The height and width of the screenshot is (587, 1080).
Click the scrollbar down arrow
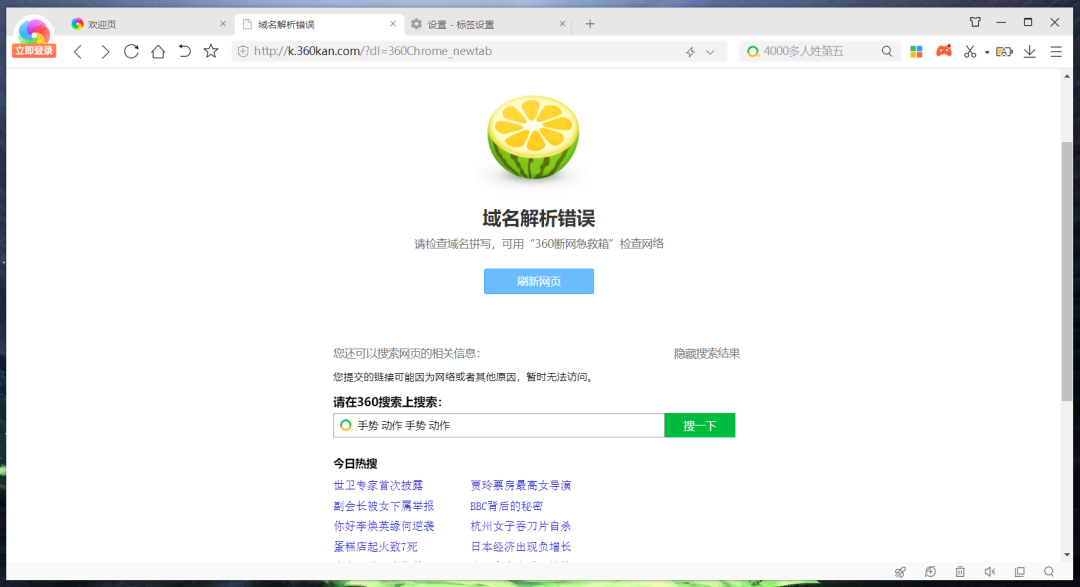1067,555
